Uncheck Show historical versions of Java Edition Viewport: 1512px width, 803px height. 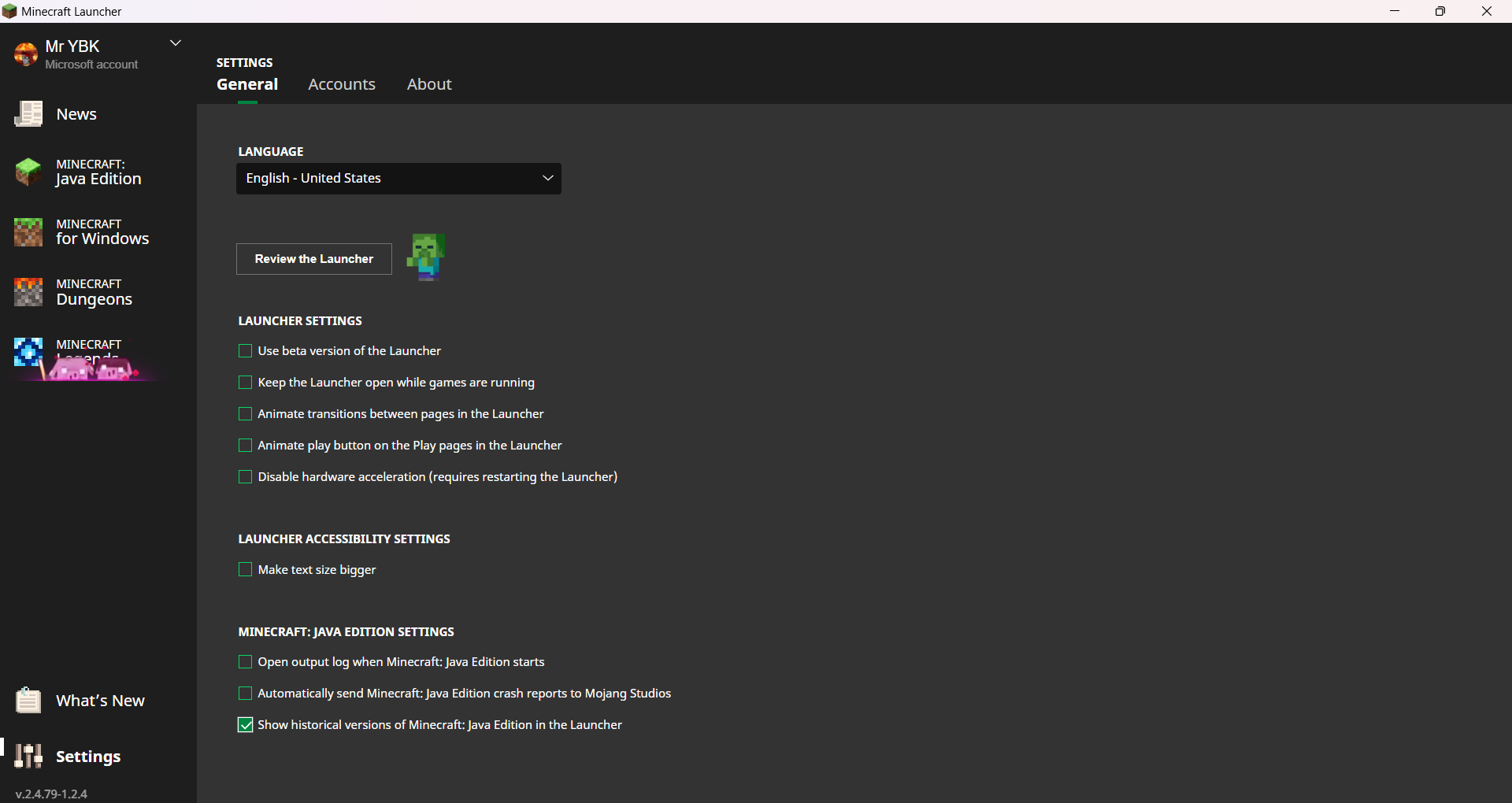coord(246,725)
